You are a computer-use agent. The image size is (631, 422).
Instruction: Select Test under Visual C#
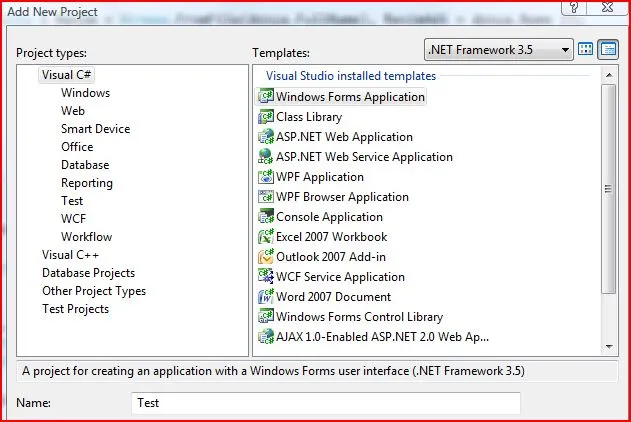point(72,201)
